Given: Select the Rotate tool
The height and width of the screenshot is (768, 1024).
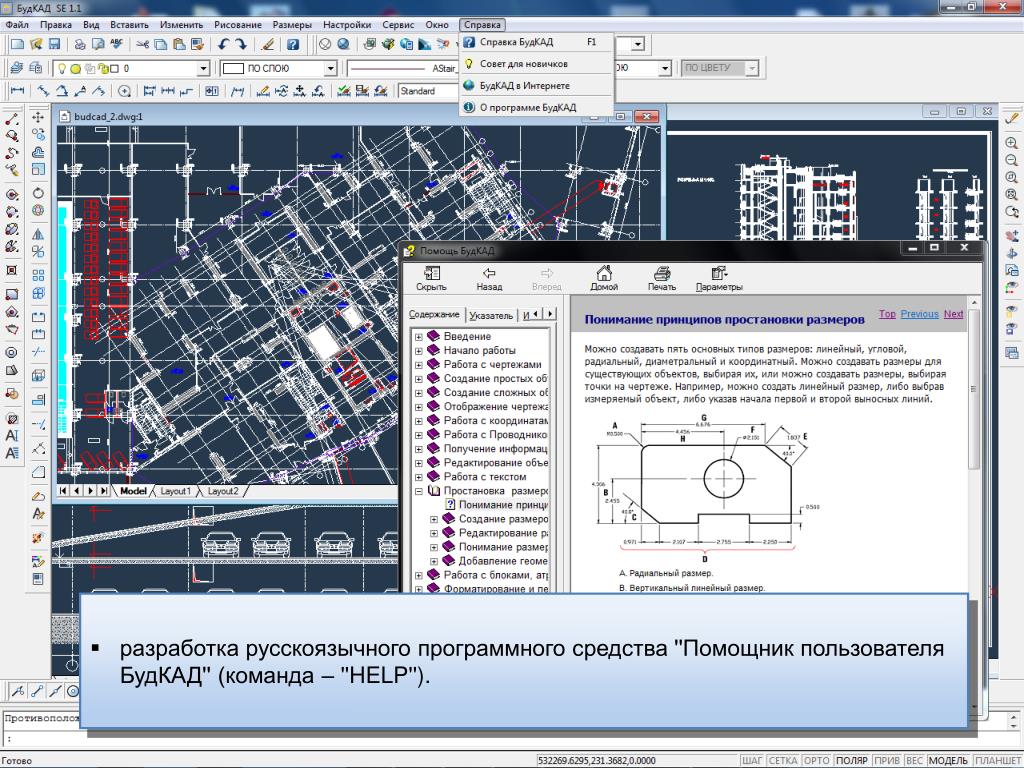Looking at the screenshot, I should (x=39, y=193).
